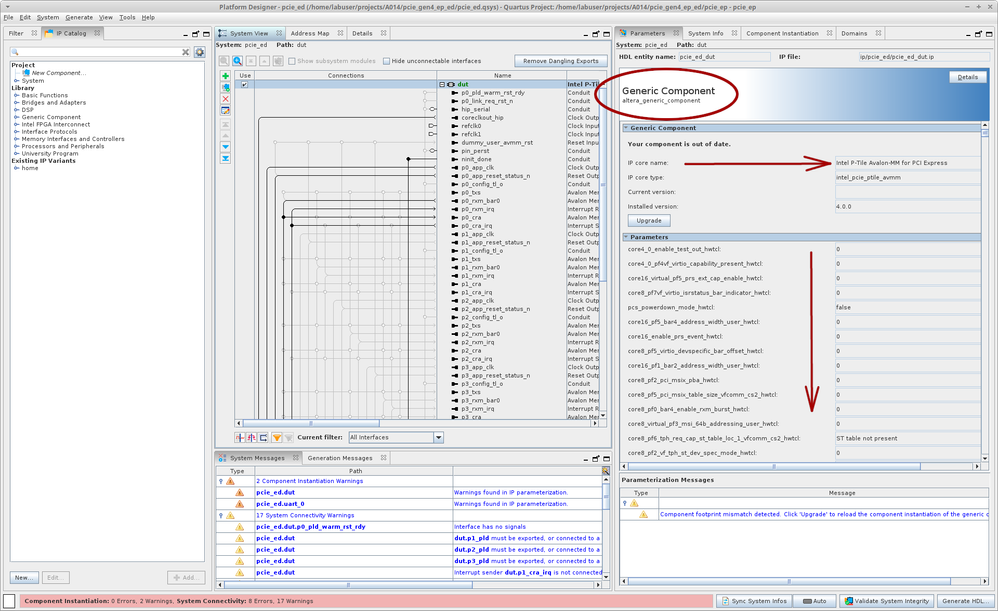The width and height of the screenshot is (998, 611).
Task: Click the IP Catalog search field
Action: (95, 52)
